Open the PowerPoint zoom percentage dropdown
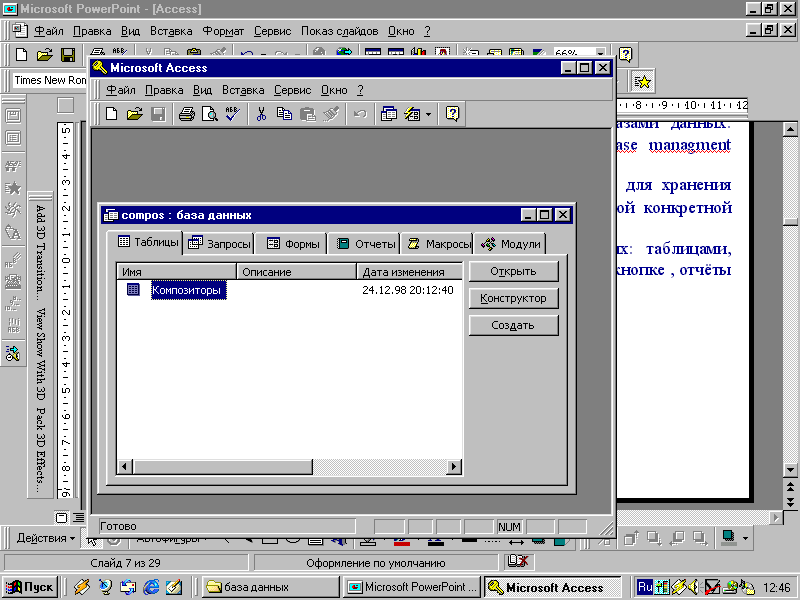Viewport: 800px width, 600px height. [601, 53]
